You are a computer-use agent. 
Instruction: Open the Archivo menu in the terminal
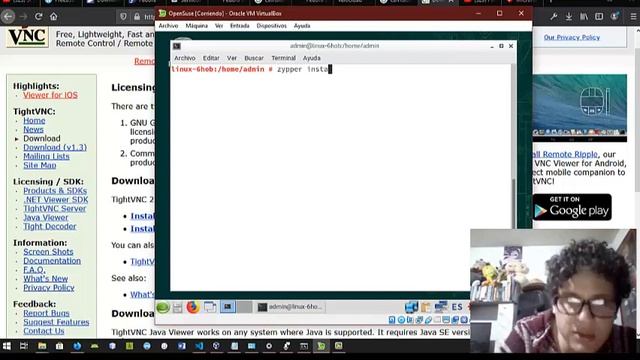tap(184, 58)
